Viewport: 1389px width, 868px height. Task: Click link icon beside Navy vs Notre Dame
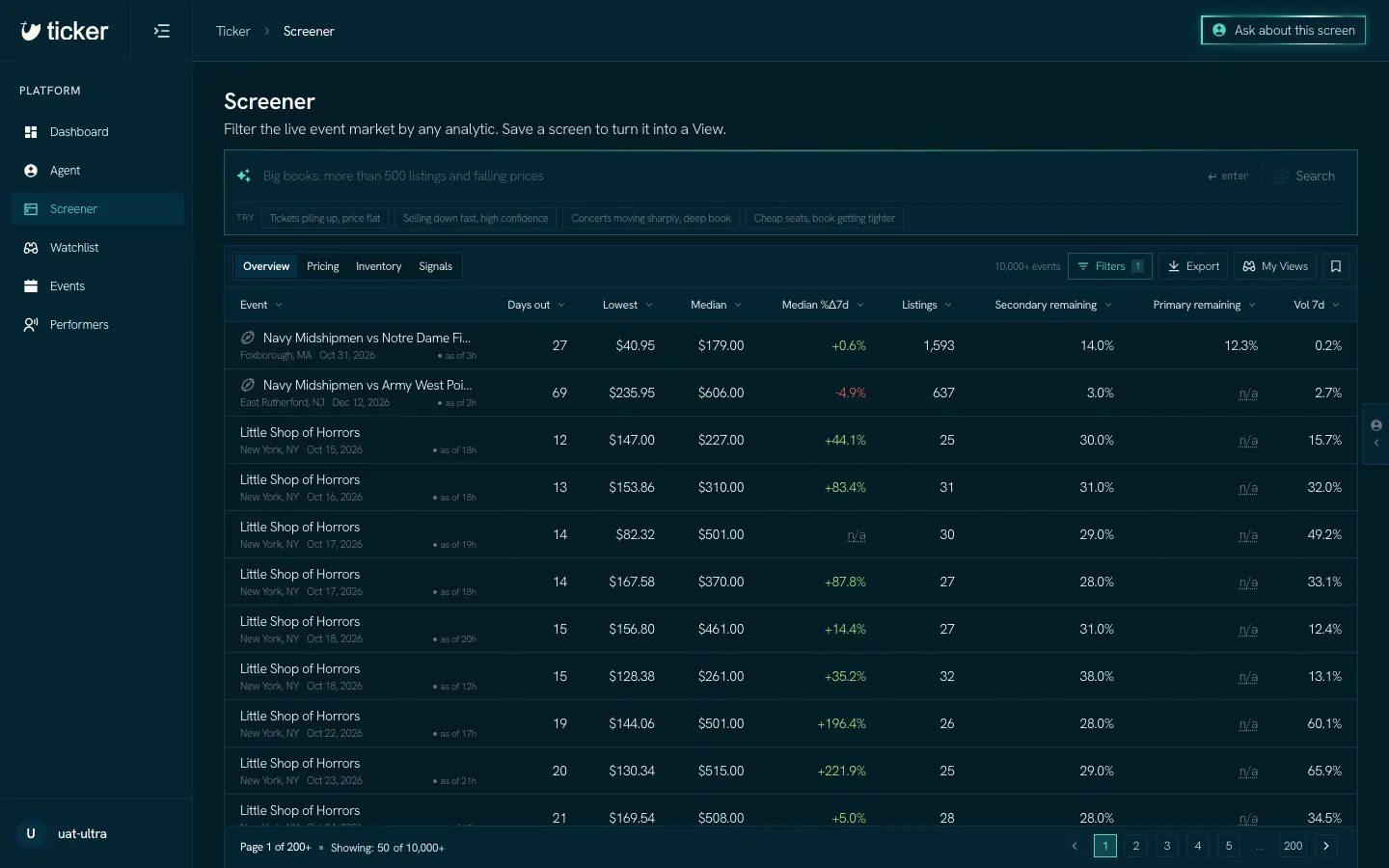(x=248, y=338)
